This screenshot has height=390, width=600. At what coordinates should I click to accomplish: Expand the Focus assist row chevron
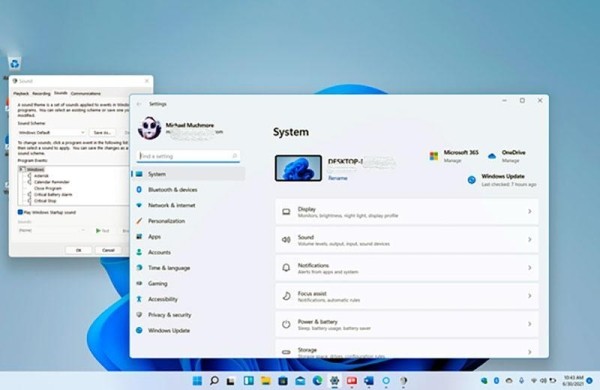click(x=530, y=296)
